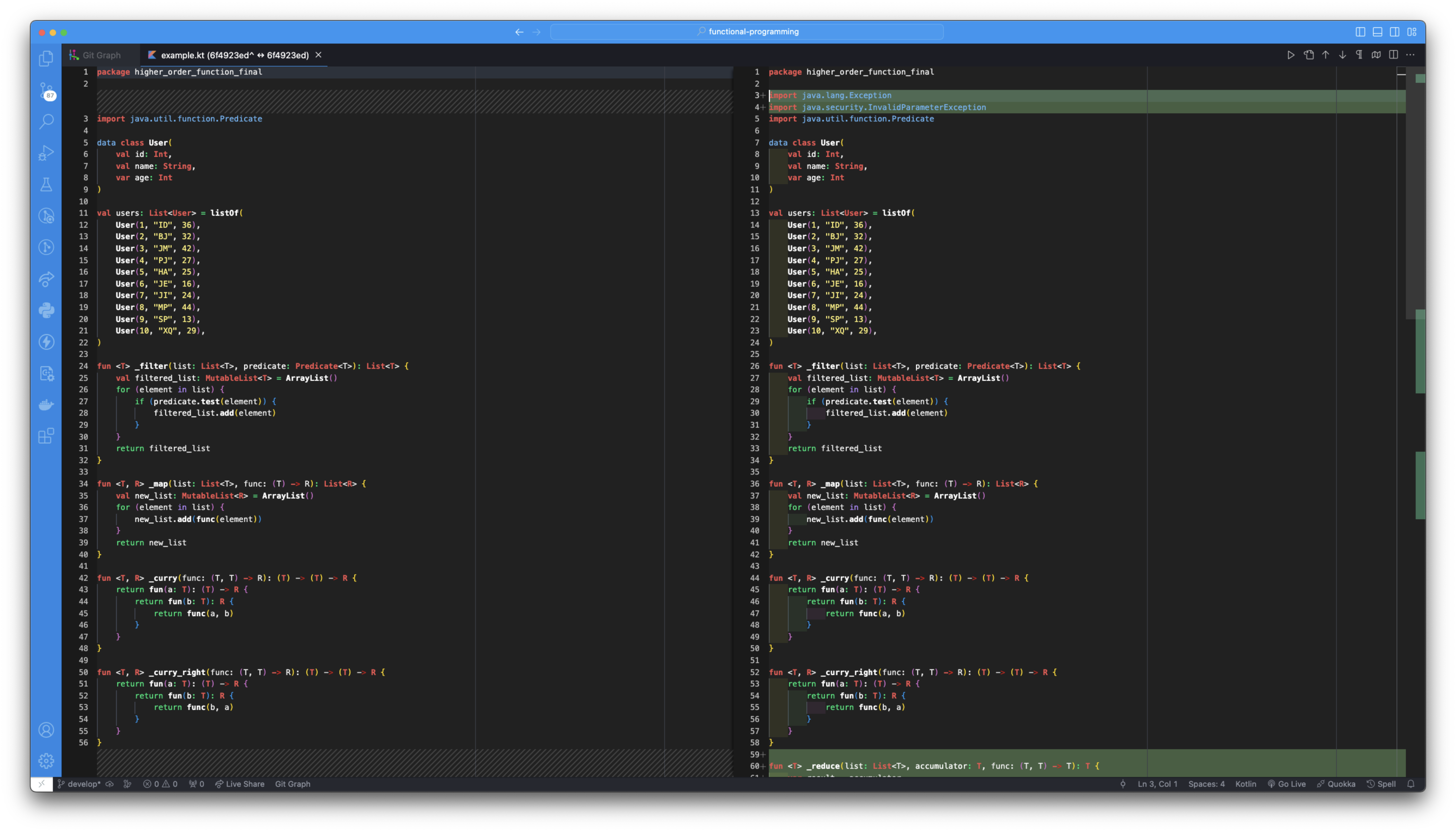Click the Spell status item
This screenshot has width=1456, height=832.
(1381, 784)
